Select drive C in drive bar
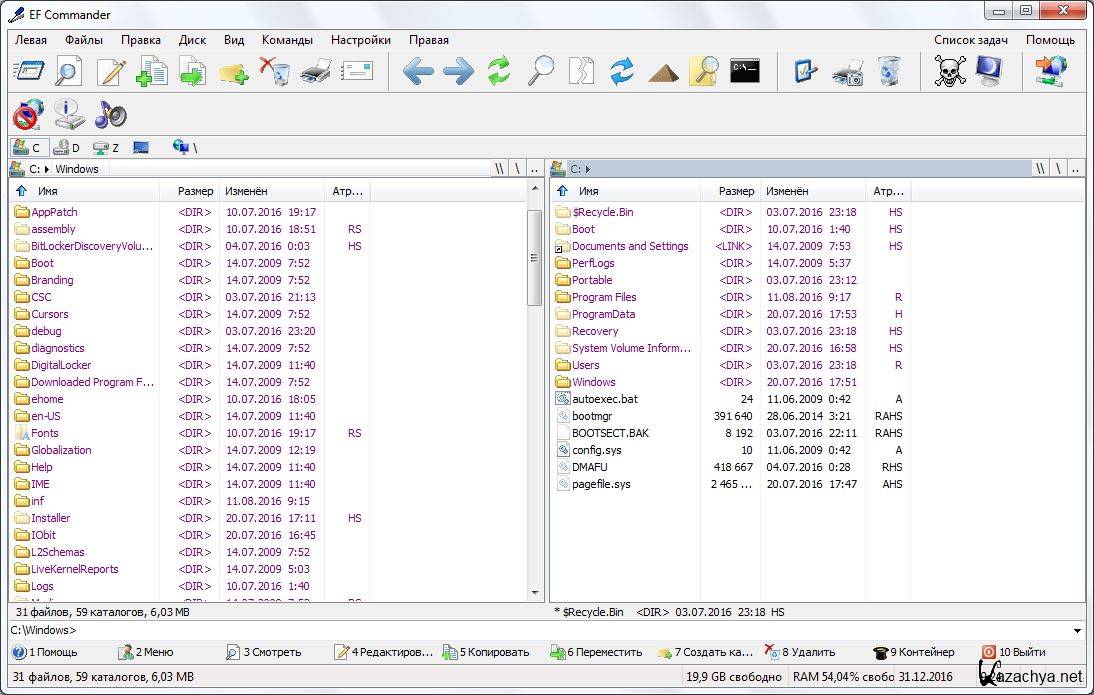This screenshot has height=695, width=1094. click(27, 148)
